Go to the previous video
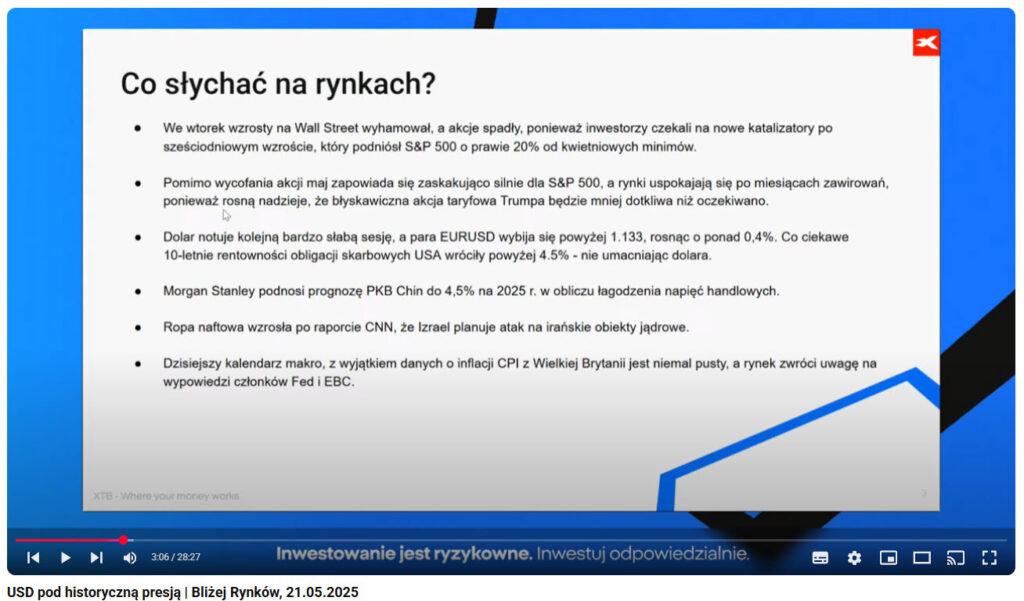This screenshot has width=1024, height=601. pos(33,557)
